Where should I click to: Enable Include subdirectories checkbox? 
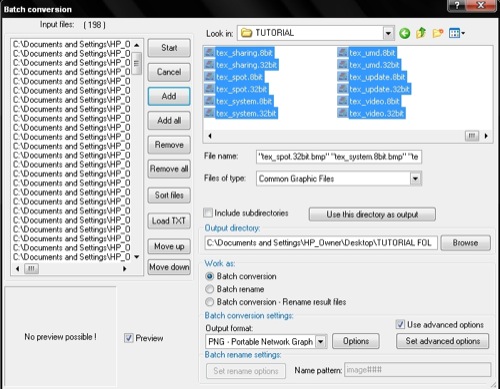208,213
